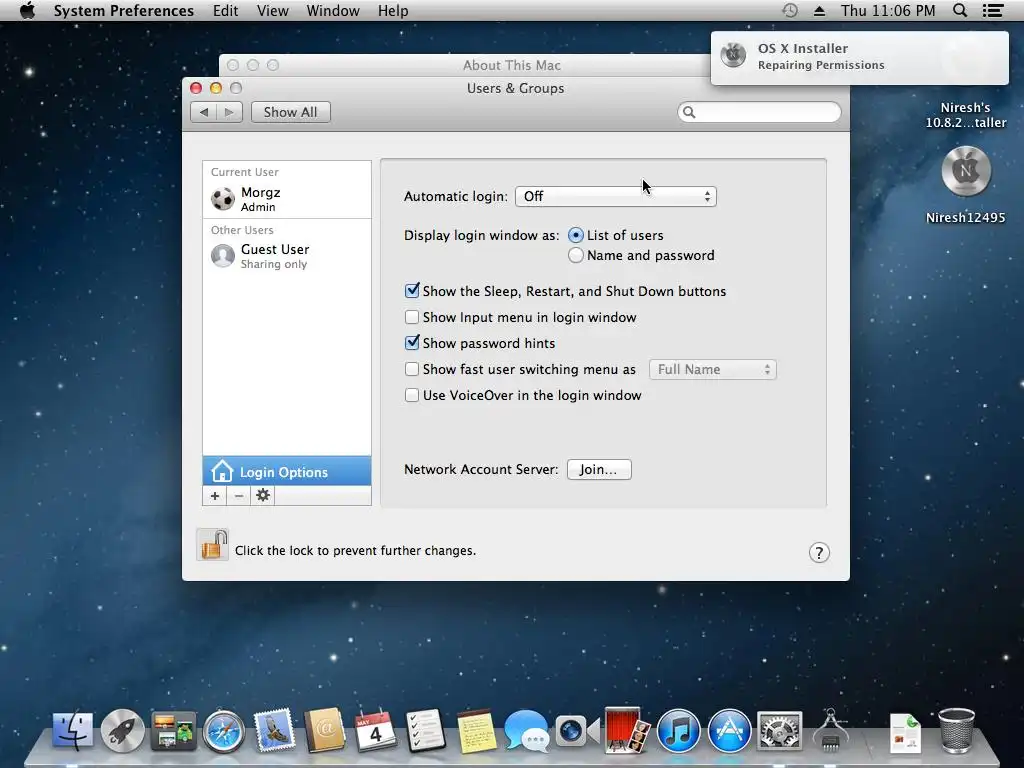Select List of users radio option
Image resolution: width=1024 pixels, height=768 pixels.
[x=575, y=235]
